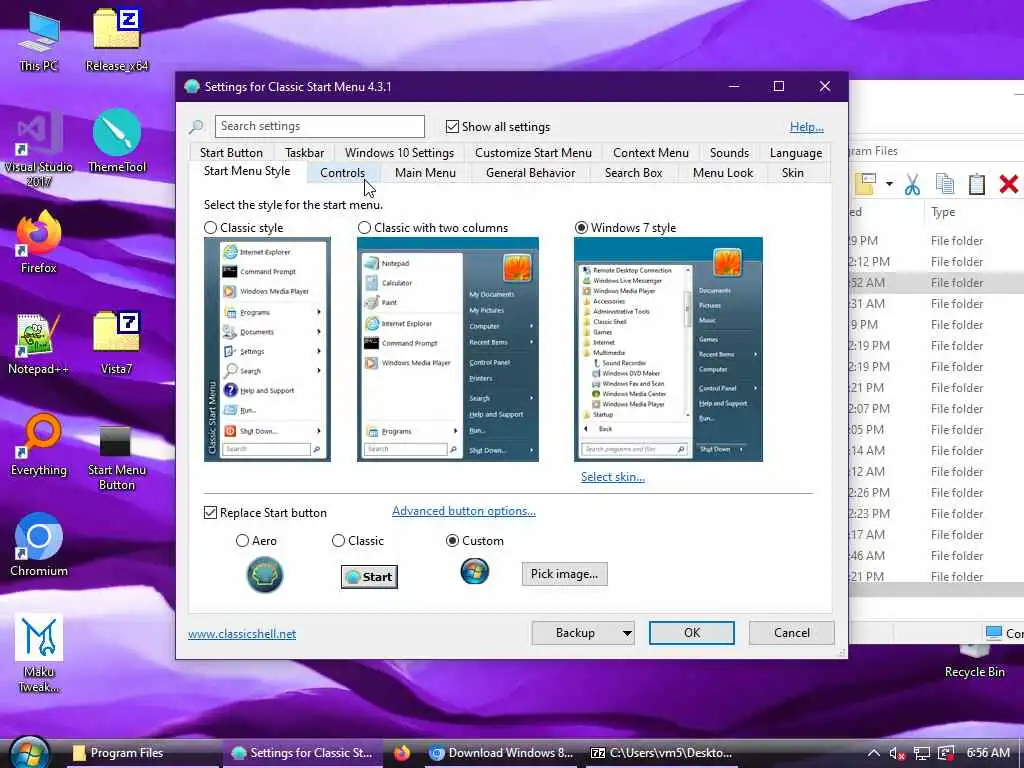Click the red Delete X in Explorer
1024x768 pixels.
coord(1009,184)
